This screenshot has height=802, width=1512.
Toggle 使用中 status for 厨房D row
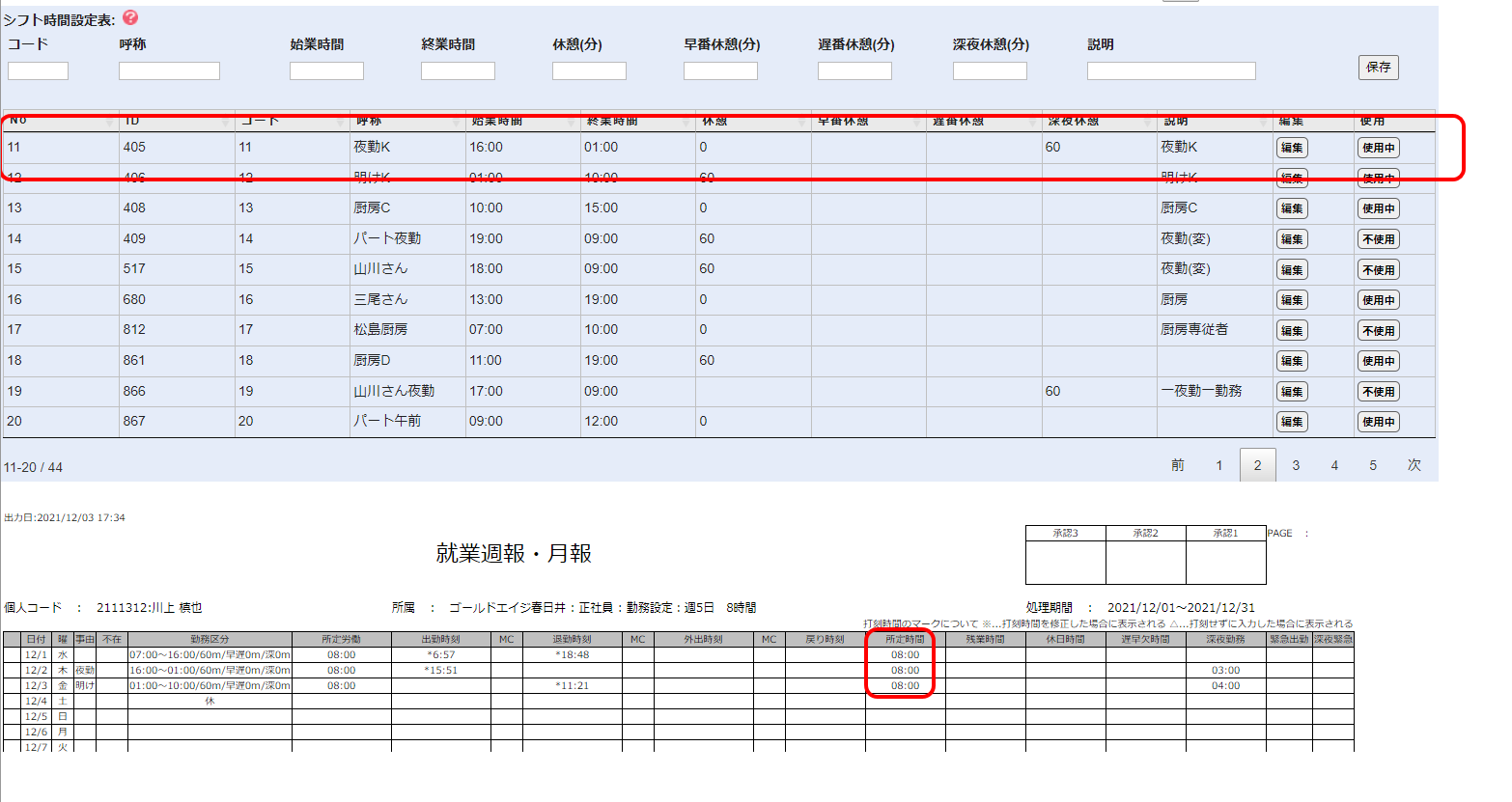1378,361
